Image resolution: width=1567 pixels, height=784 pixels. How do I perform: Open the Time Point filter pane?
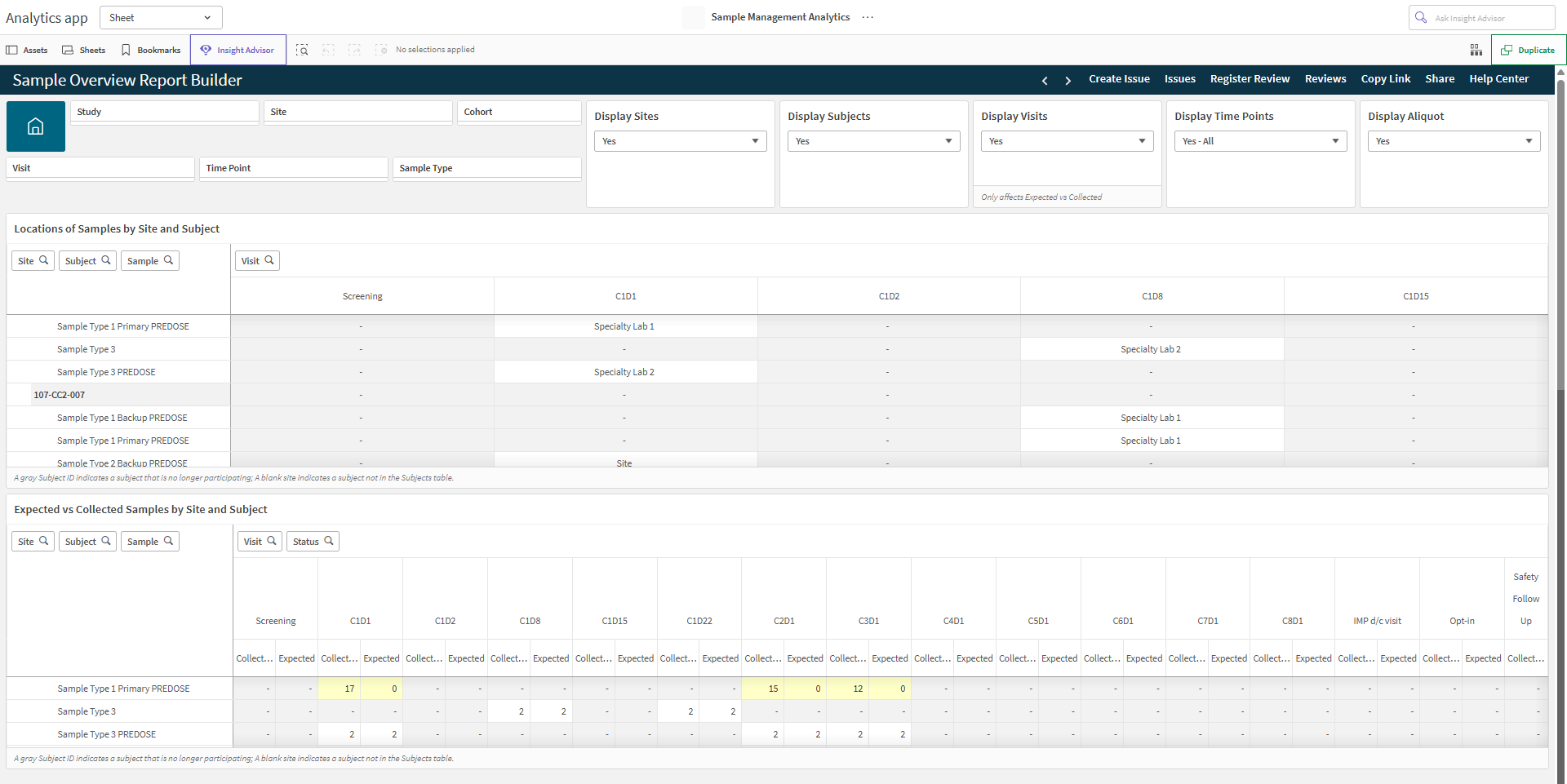pos(294,168)
